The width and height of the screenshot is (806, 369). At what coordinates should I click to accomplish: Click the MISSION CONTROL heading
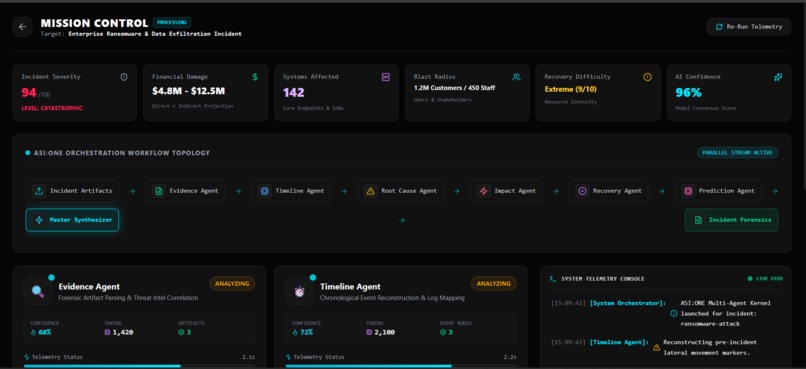pos(94,23)
